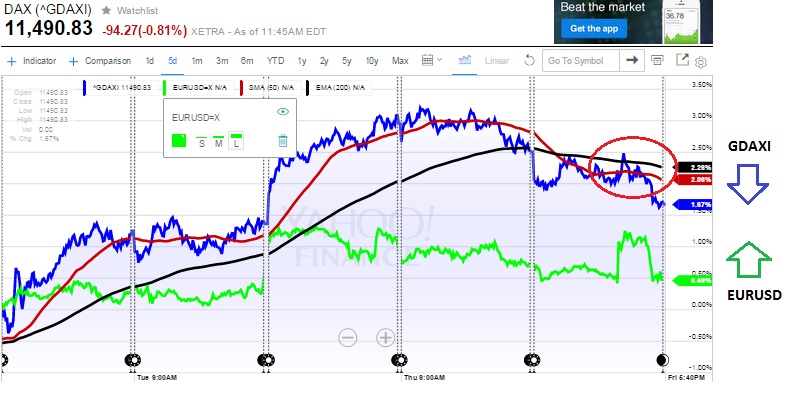Image resolution: width=795 pixels, height=410 pixels.
Task: Click the blue ^GDAXI legend color bar
Action: pyautogui.click(x=84, y=88)
